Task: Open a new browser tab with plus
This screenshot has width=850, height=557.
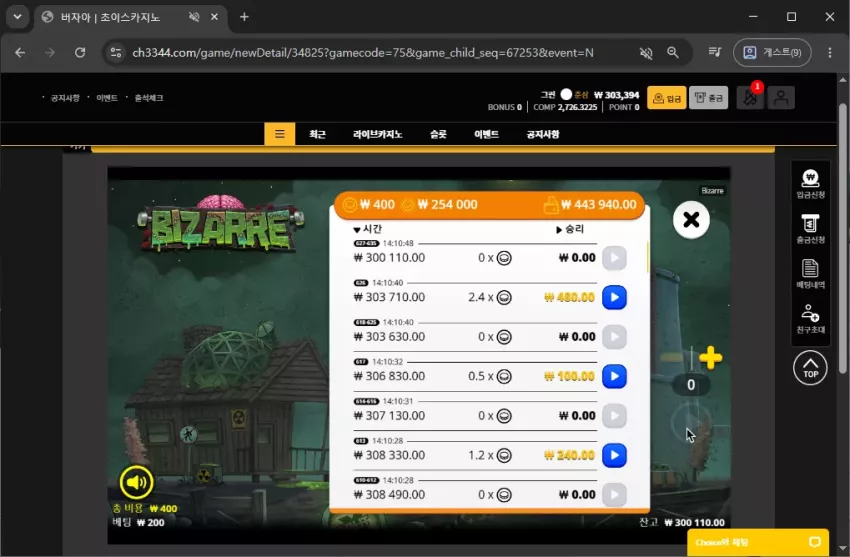Action: coord(244,17)
